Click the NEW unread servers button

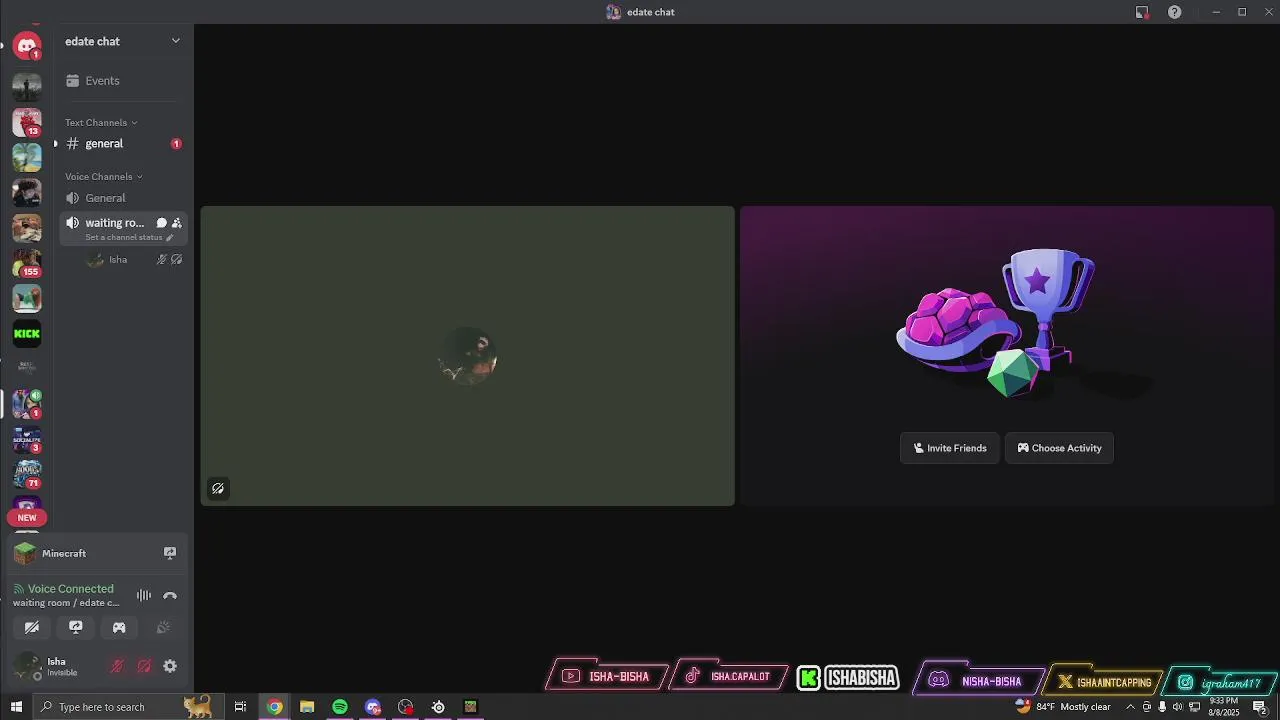pos(27,518)
